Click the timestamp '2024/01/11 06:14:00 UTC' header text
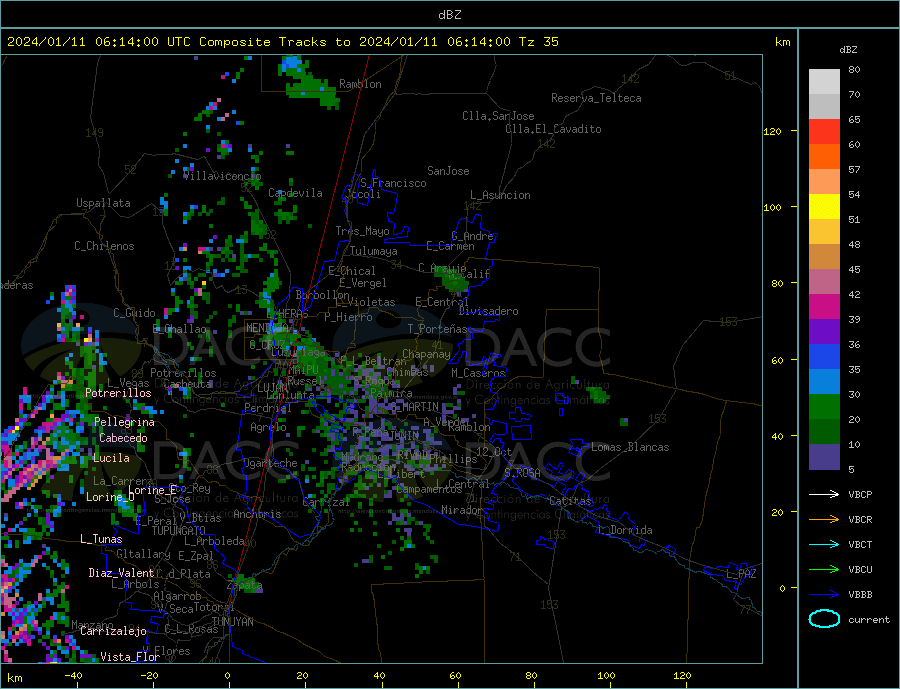Image resolution: width=900 pixels, height=689 pixels. coord(99,42)
